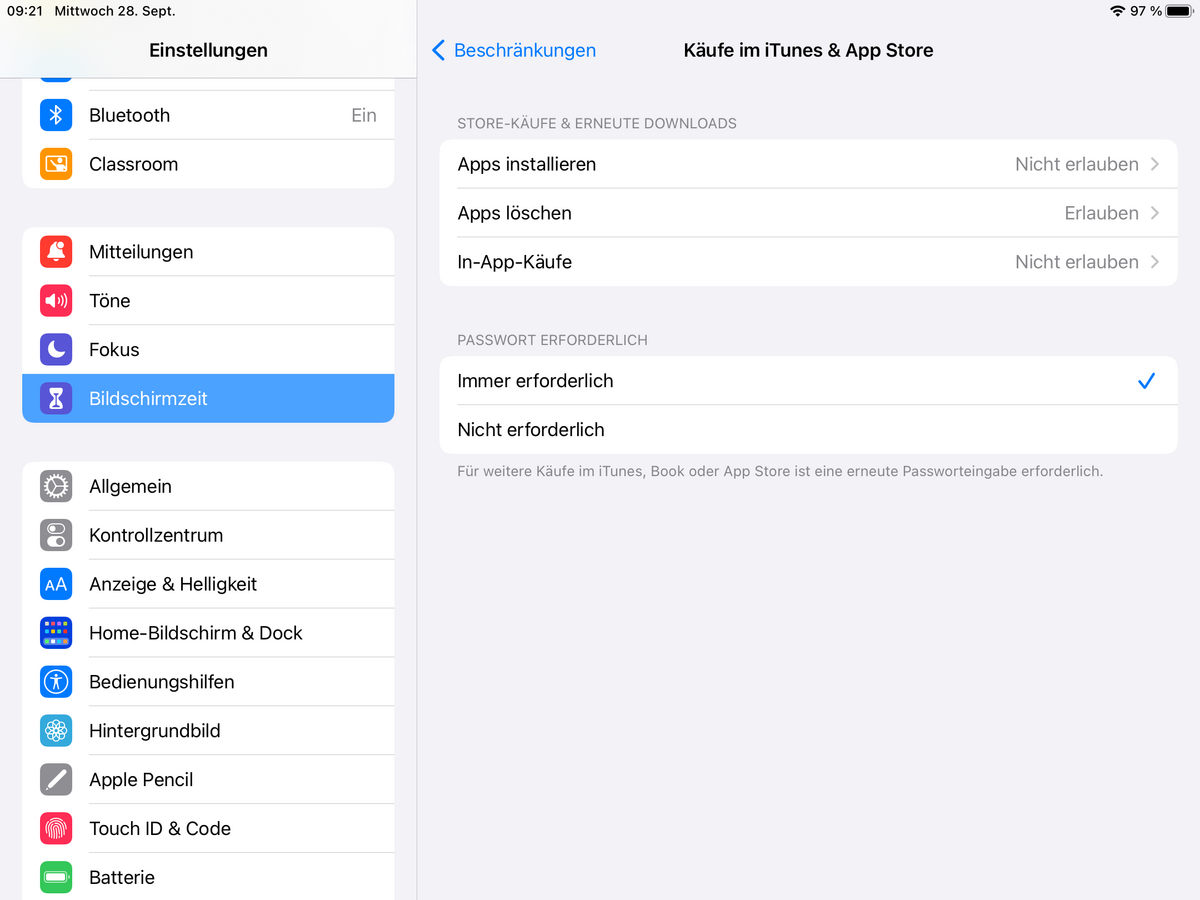
Task: Choose Nicht erforderlich password option
Action: click(531, 430)
